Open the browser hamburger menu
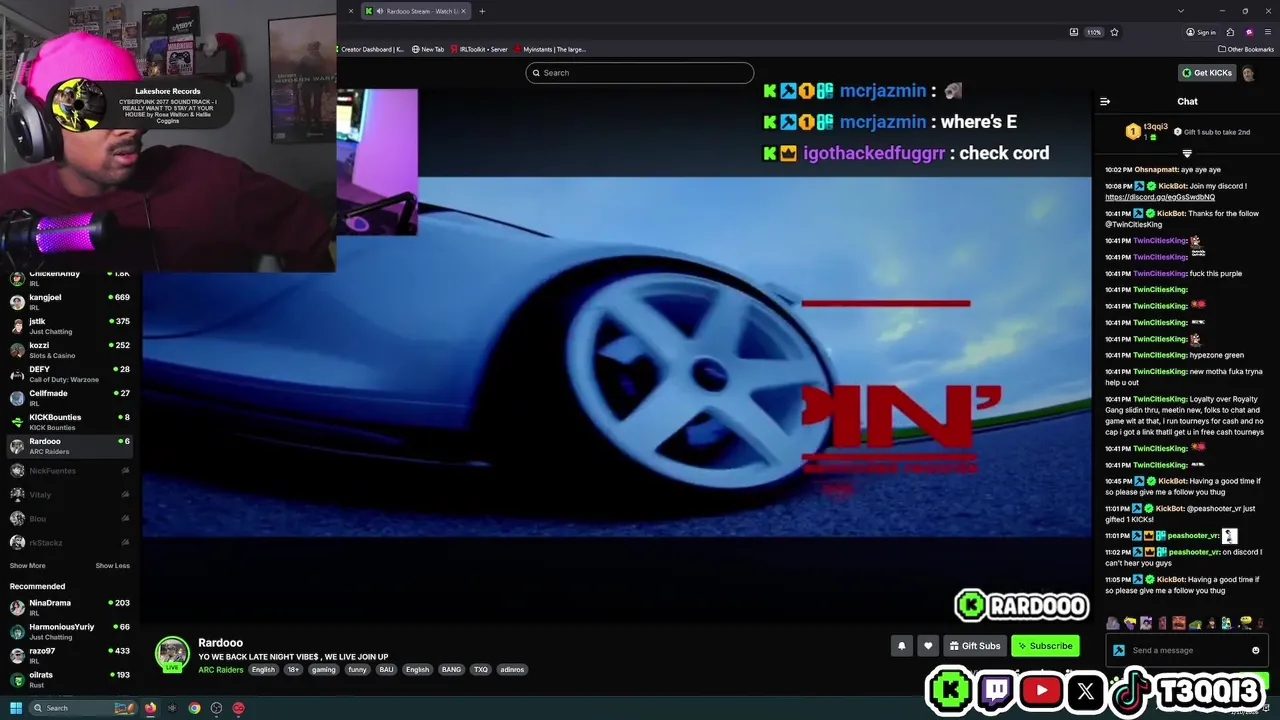 (1268, 32)
